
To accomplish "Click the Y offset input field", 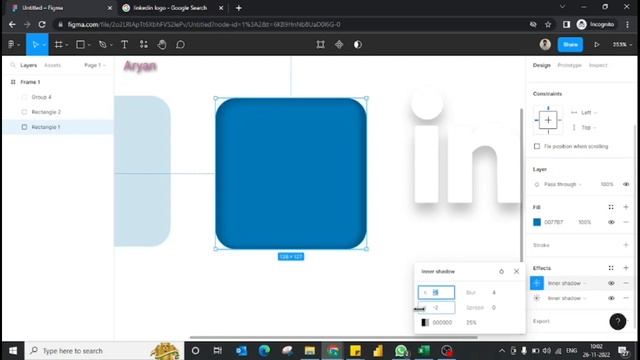I will [436, 307].
